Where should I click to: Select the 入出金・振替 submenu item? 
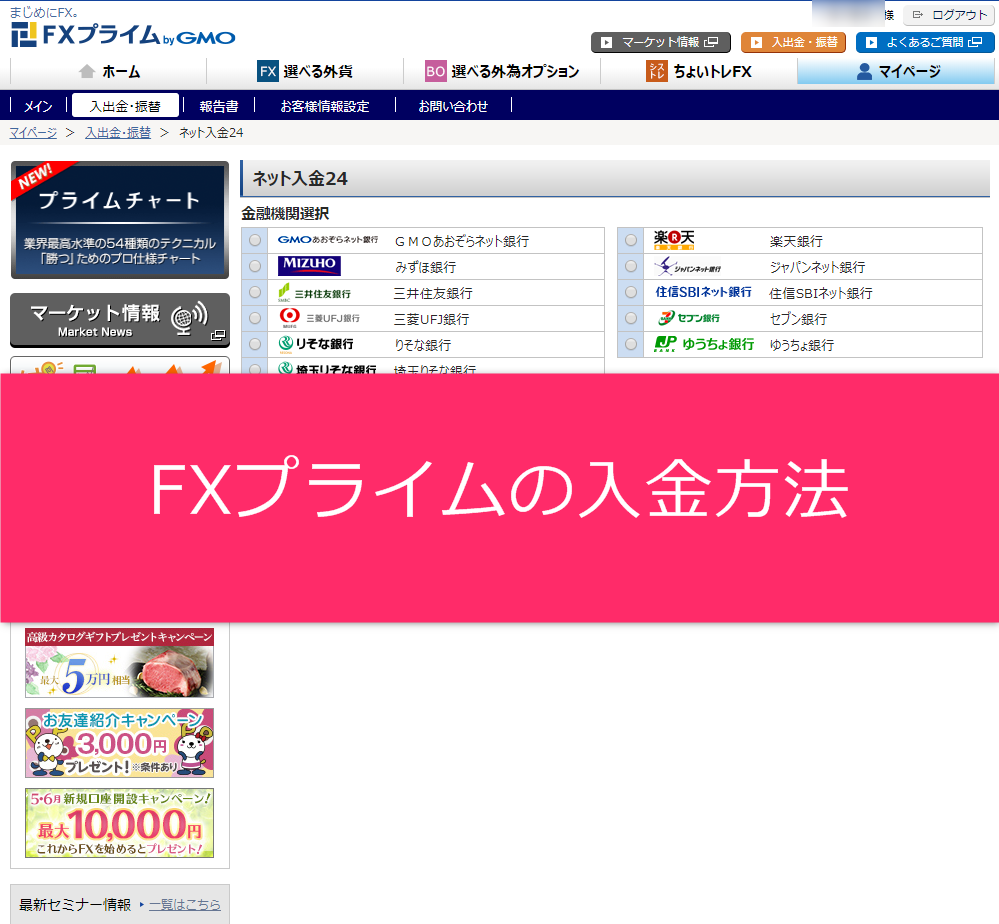click(126, 106)
